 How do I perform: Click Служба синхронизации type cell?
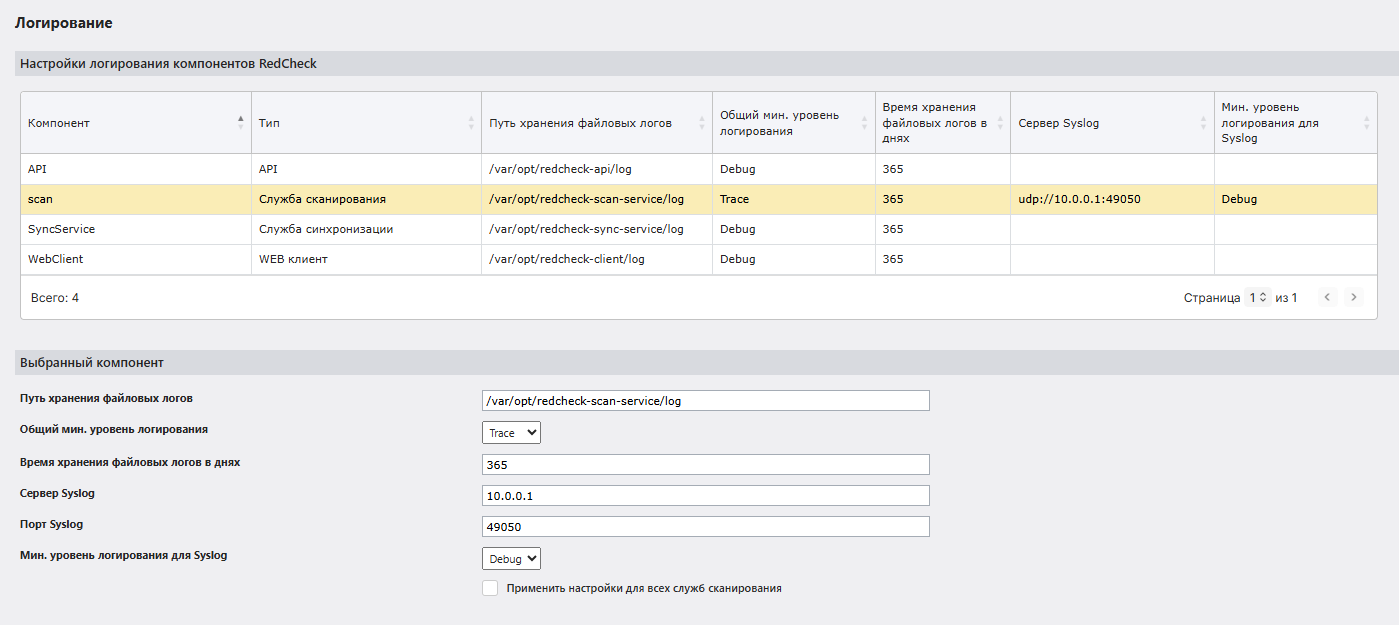366,229
